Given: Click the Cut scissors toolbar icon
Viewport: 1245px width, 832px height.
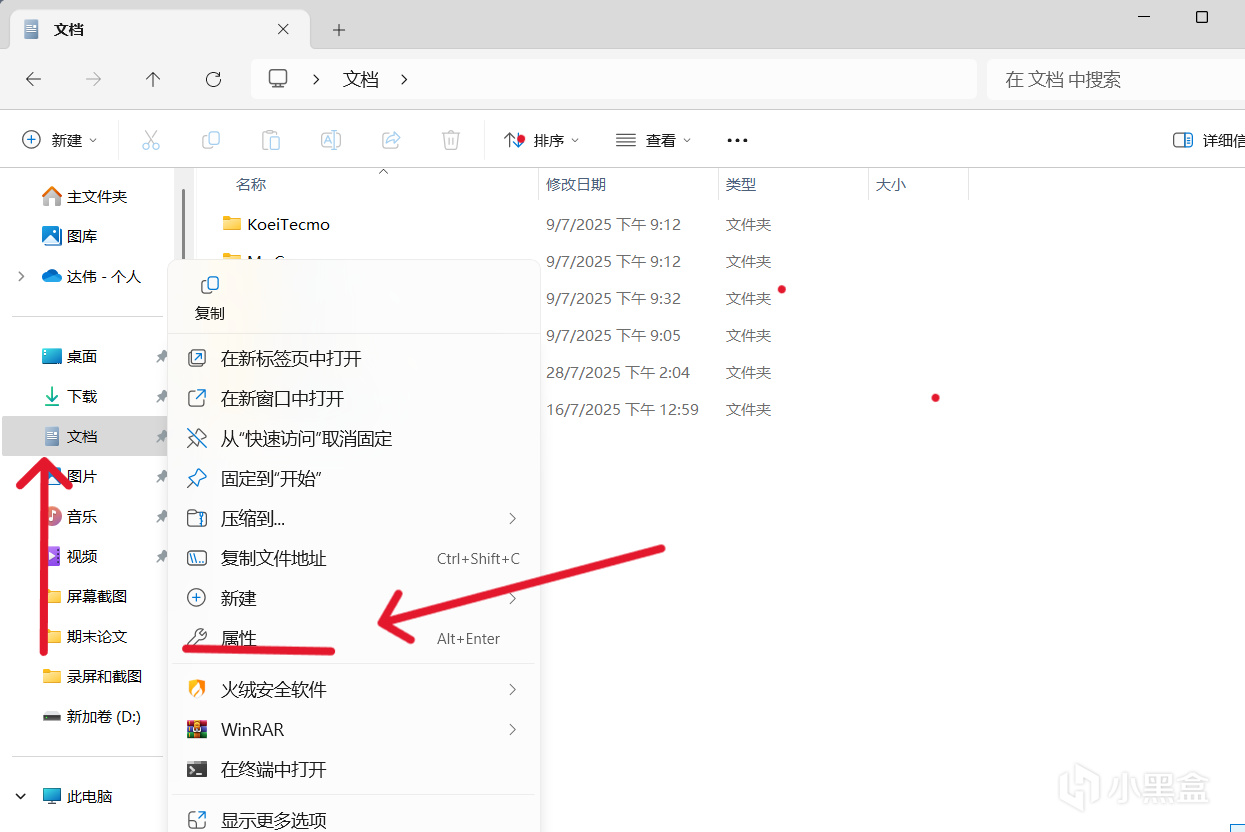Looking at the screenshot, I should [x=151, y=140].
